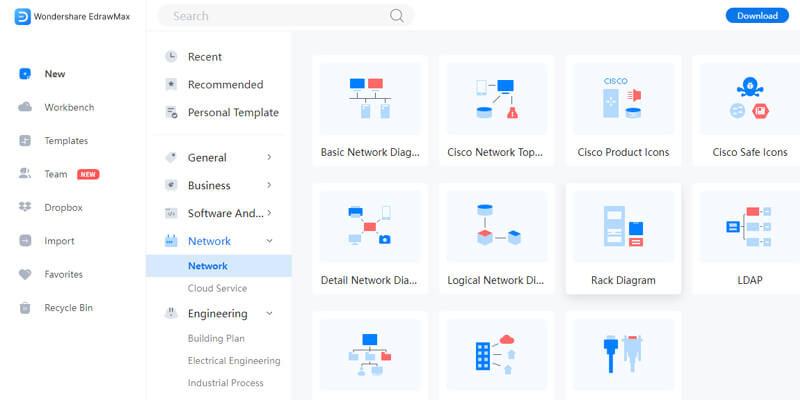Viewport: 800px width, 400px height.
Task: Show the Favorites list
Action: (x=63, y=274)
